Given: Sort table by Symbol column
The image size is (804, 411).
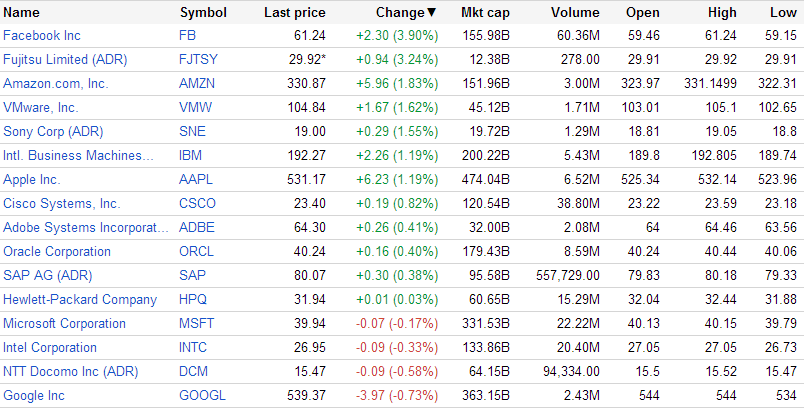Looking at the screenshot, I should pos(203,13).
